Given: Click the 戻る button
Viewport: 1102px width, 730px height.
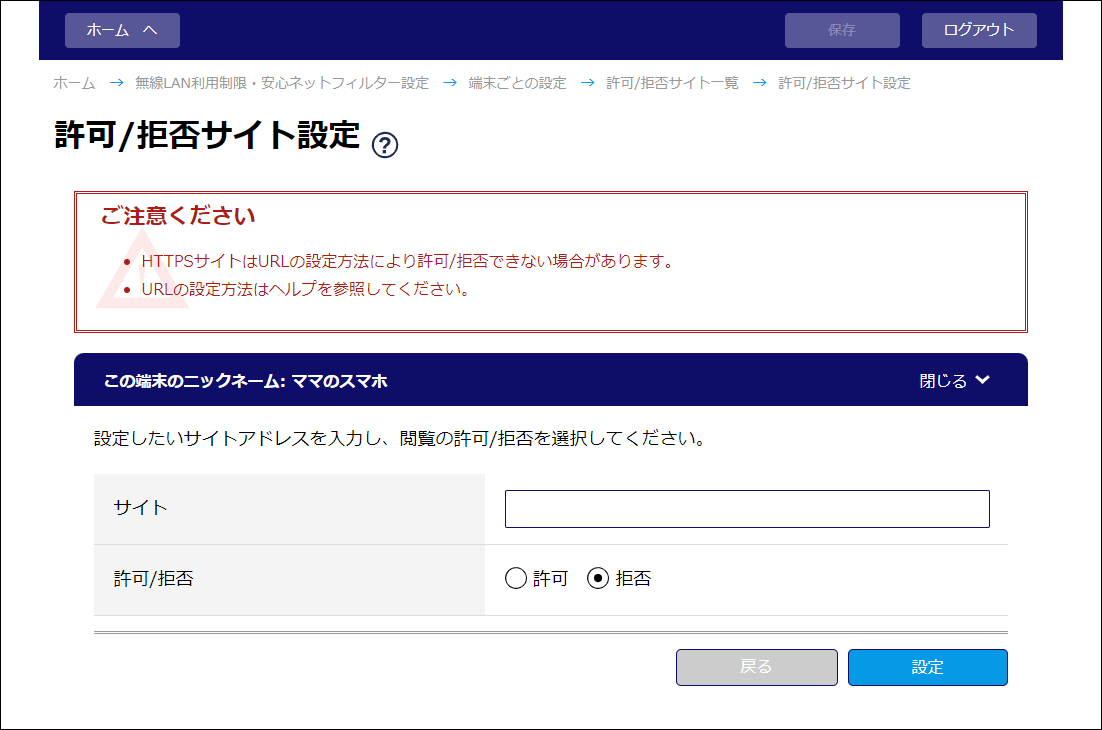Looking at the screenshot, I should [756, 667].
